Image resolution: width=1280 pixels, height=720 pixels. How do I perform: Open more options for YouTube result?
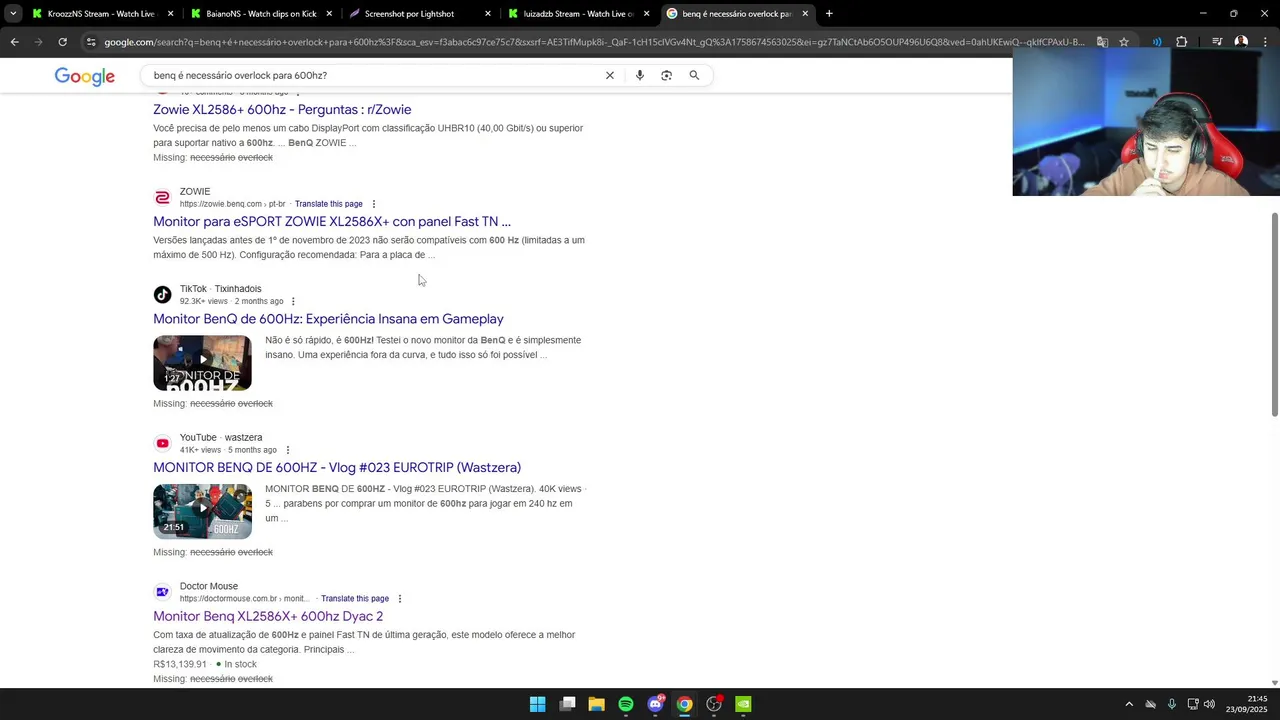288,450
